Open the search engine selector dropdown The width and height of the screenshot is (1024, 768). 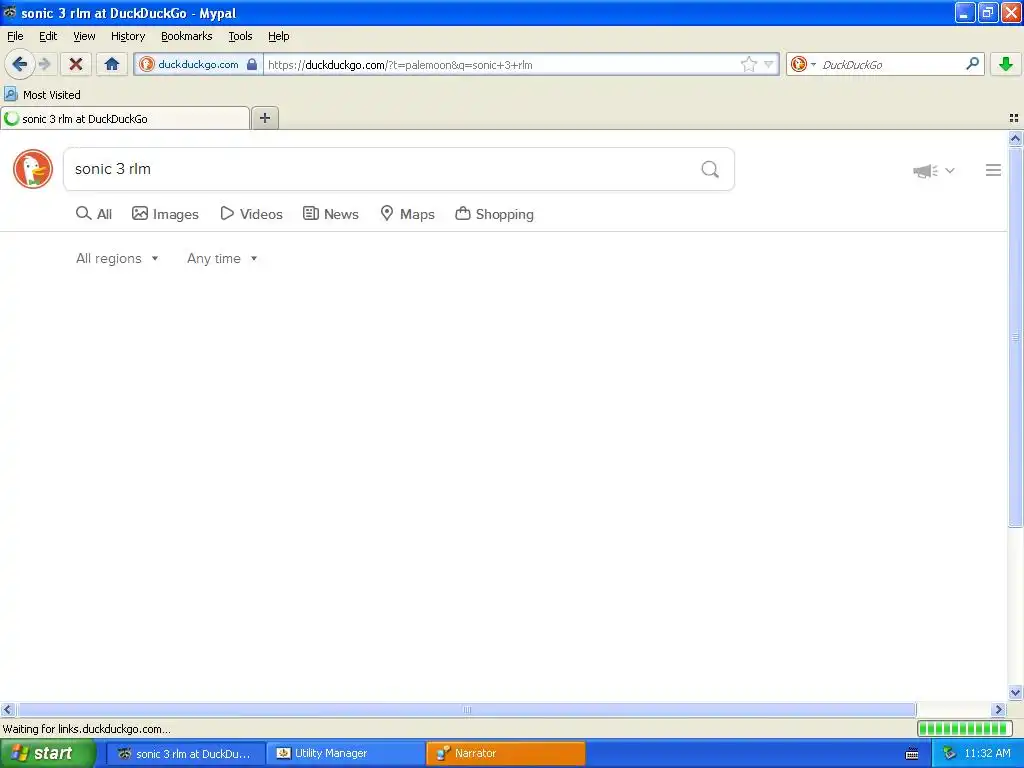point(803,64)
